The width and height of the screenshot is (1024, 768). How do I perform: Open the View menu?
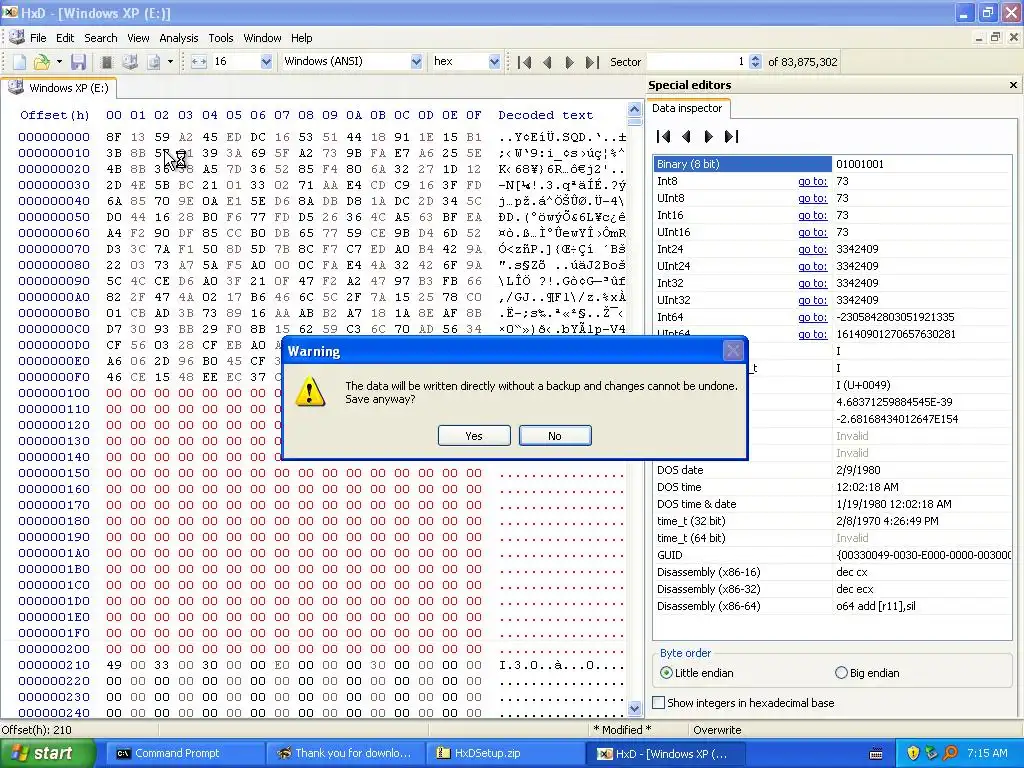(138, 38)
